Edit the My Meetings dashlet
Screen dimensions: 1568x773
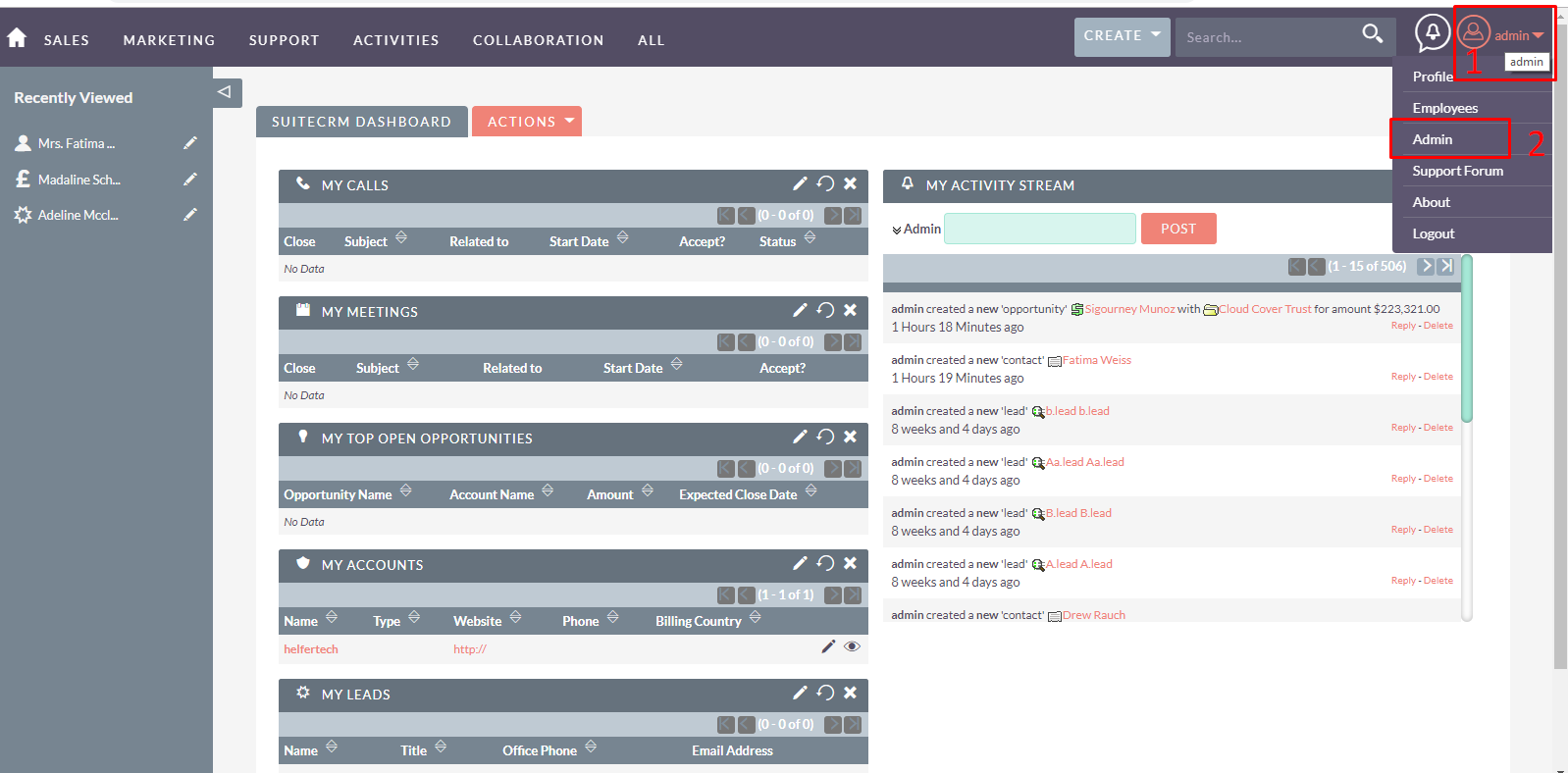tap(801, 310)
